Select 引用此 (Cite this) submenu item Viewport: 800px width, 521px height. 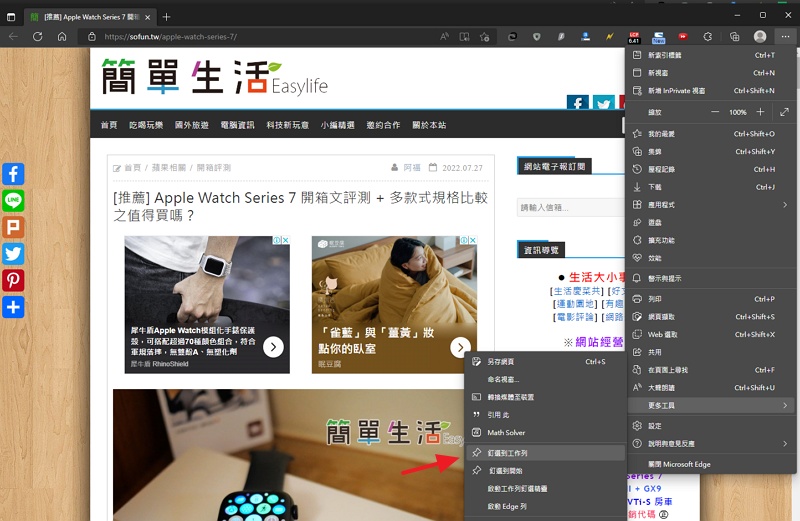pos(545,415)
